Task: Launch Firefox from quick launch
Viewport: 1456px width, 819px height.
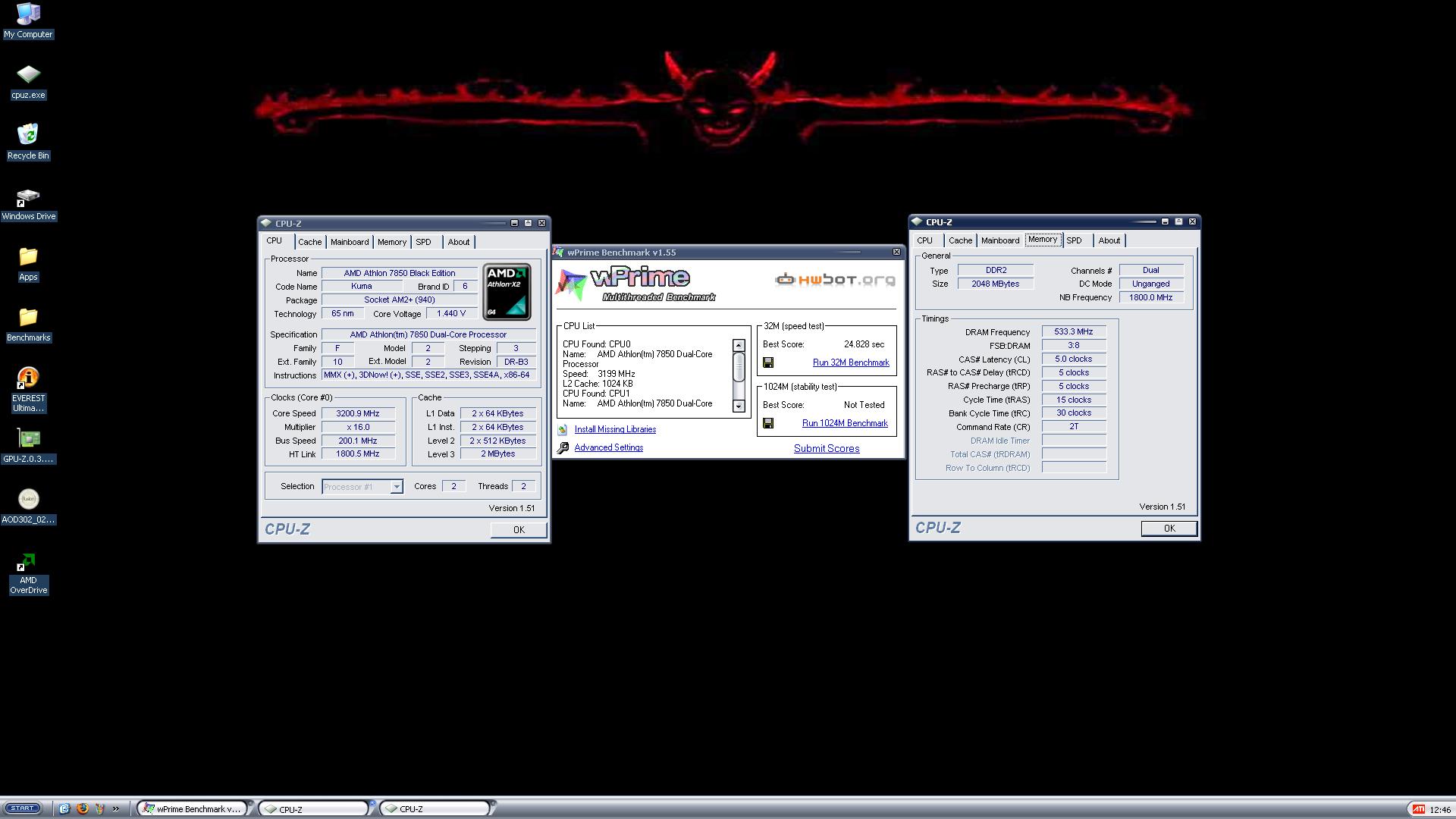Action: 82,808
